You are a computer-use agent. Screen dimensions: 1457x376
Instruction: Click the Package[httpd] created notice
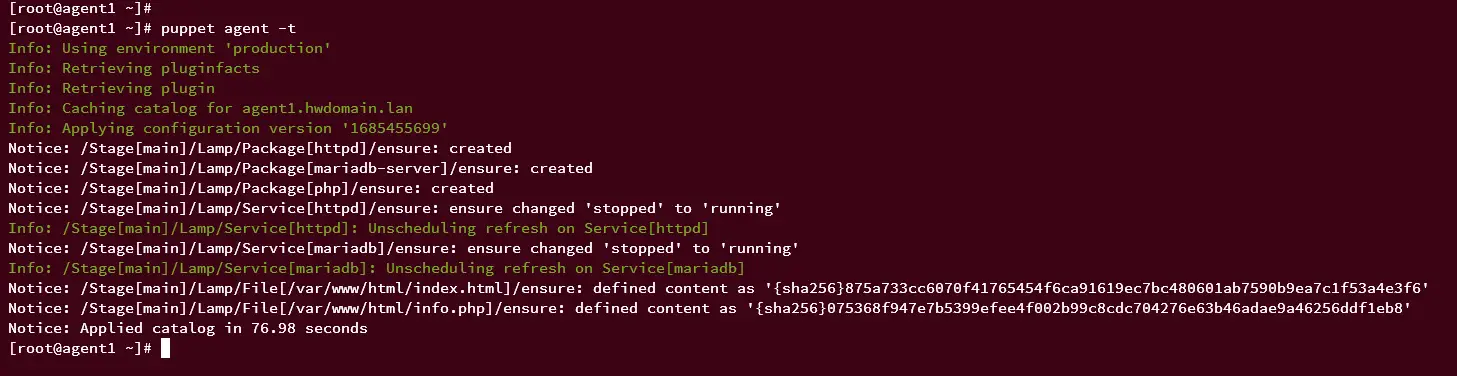click(x=260, y=148)
